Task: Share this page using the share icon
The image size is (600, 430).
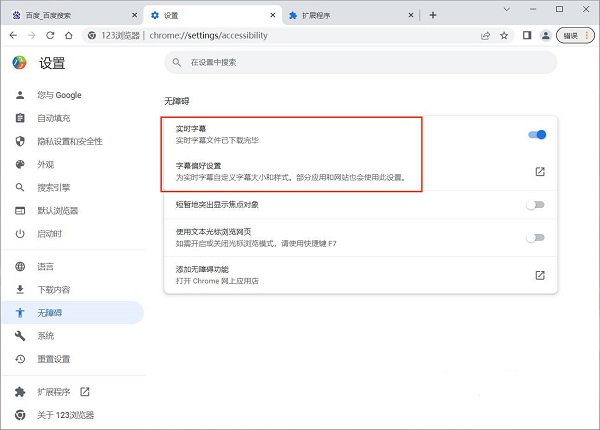Action: click(486, 36)
